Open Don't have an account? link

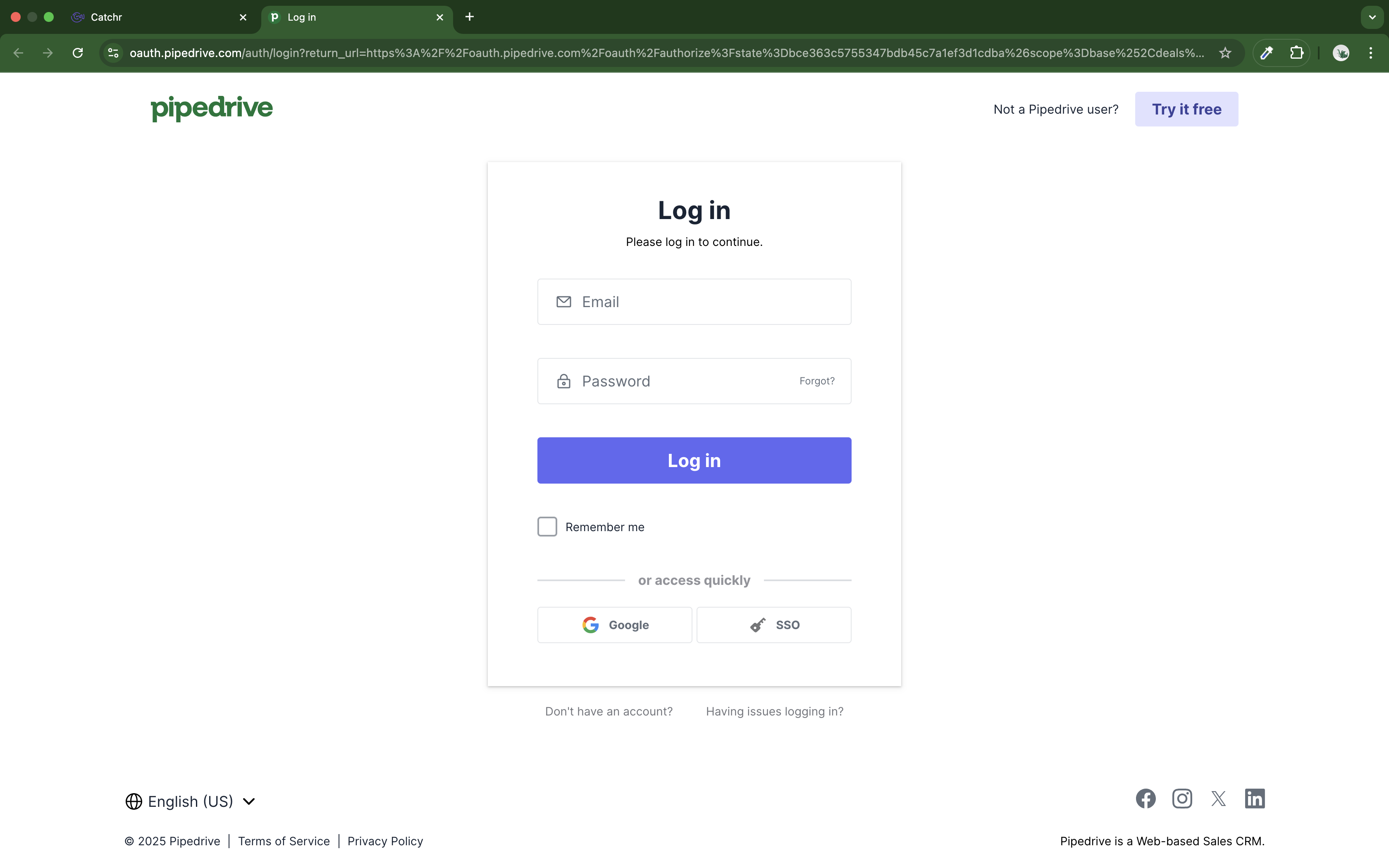[x=609, y=711]
